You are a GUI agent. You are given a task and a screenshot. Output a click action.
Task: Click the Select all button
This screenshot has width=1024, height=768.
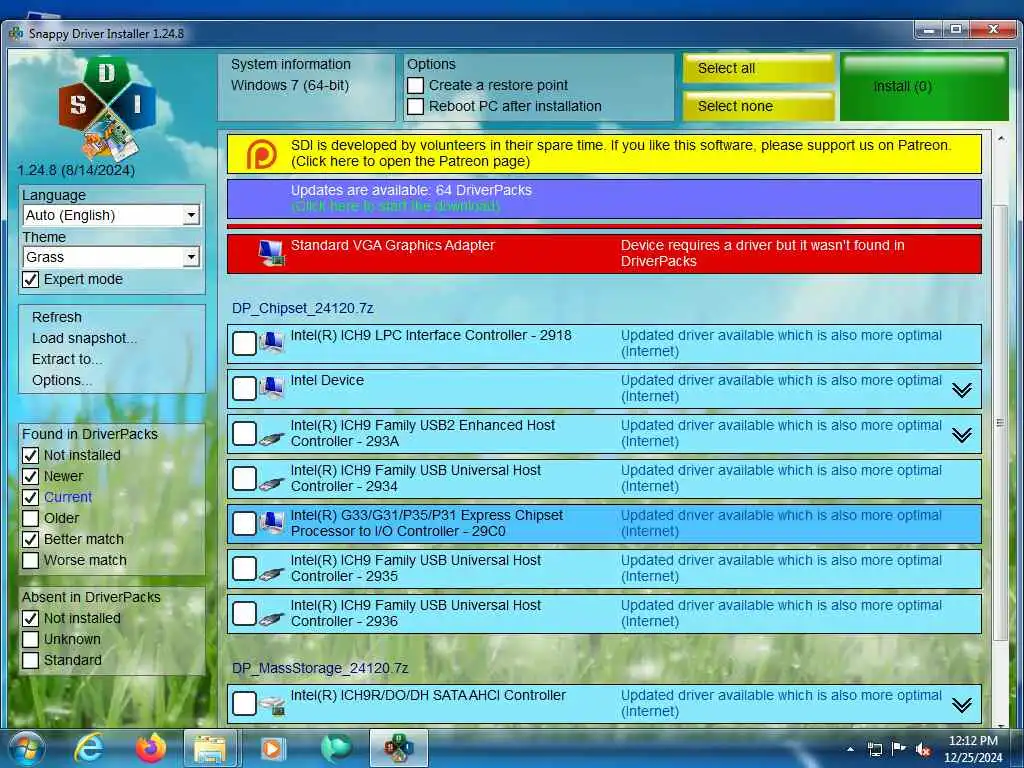(758, 69)
